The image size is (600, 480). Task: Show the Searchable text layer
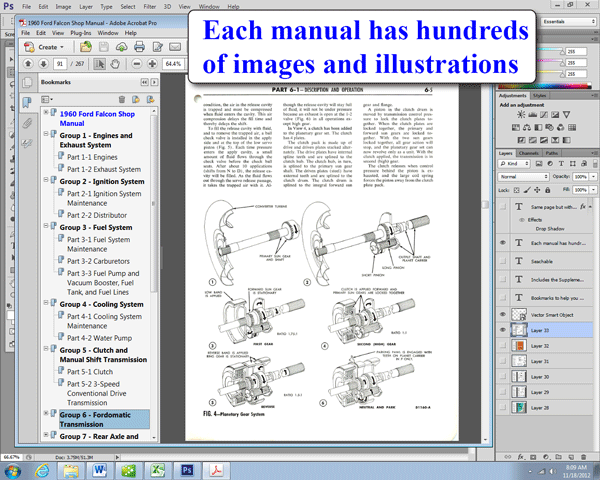click(x=503, y=261)
